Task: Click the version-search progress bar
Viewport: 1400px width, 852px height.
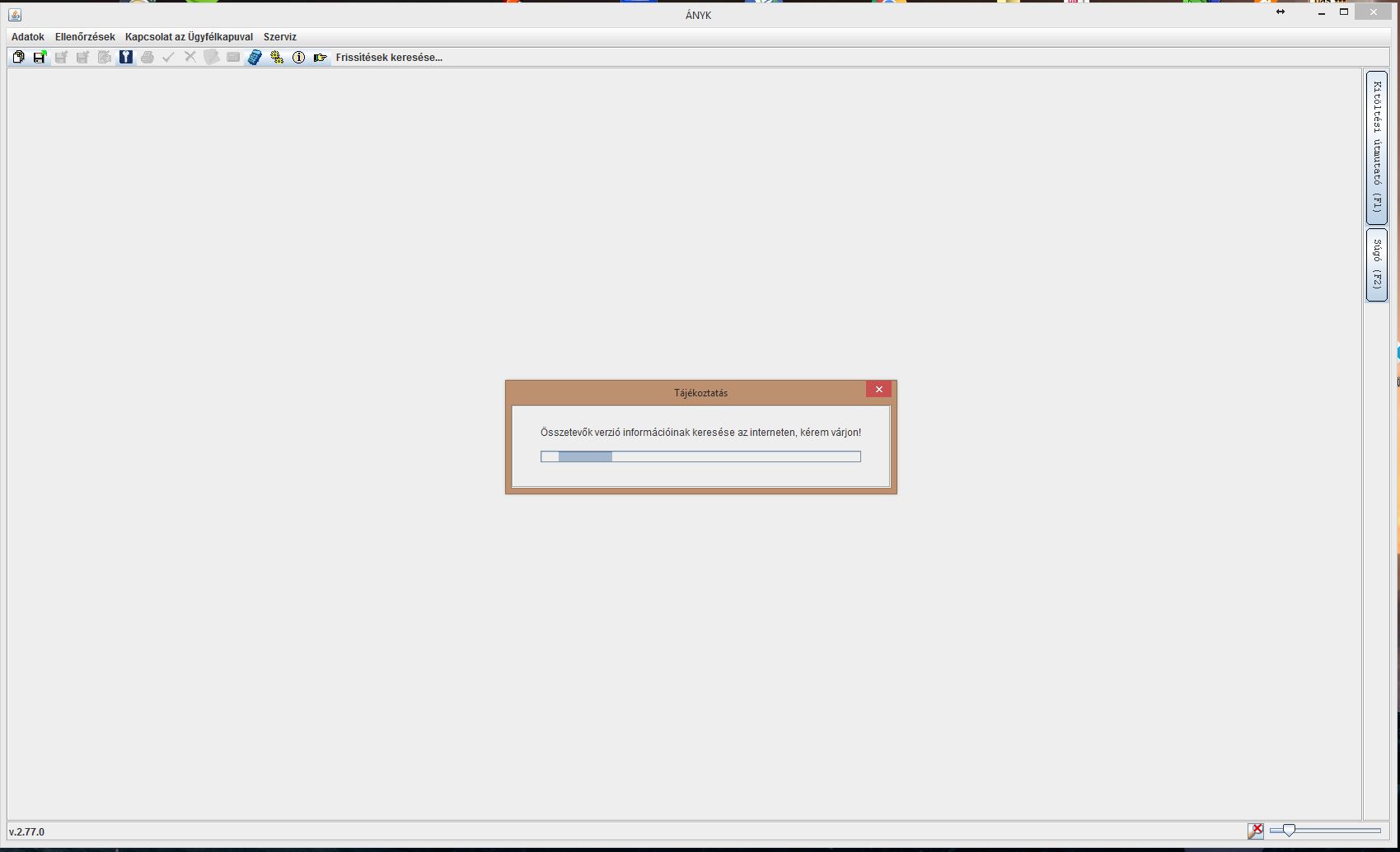Action: coord(700,456)
